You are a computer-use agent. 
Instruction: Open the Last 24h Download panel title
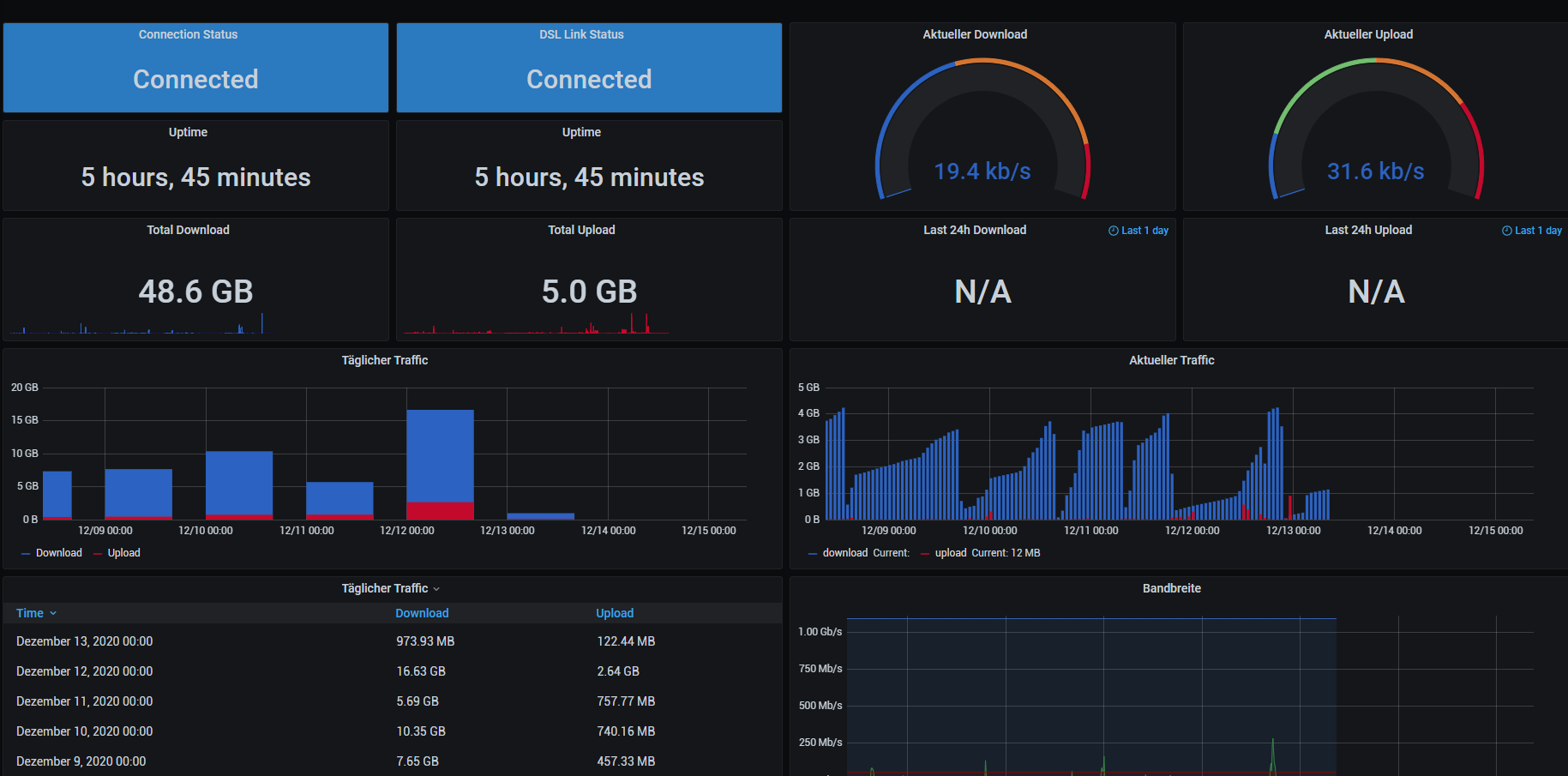975,230
